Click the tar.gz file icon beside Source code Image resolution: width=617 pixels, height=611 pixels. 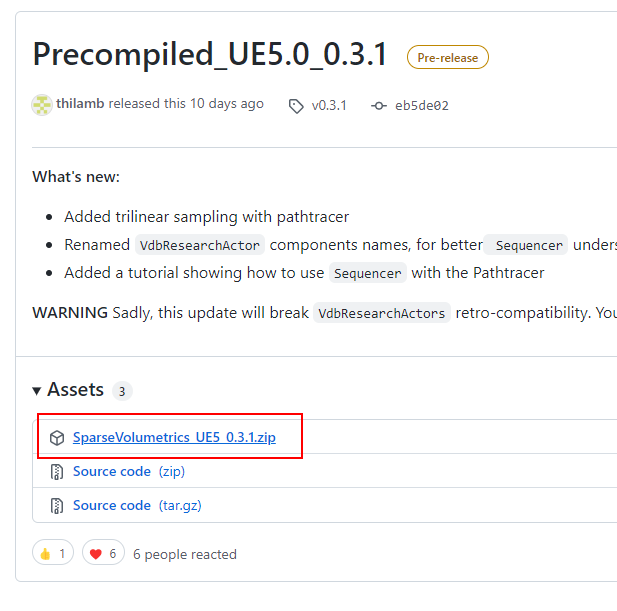pyautogui.click(x=57, y=506)
